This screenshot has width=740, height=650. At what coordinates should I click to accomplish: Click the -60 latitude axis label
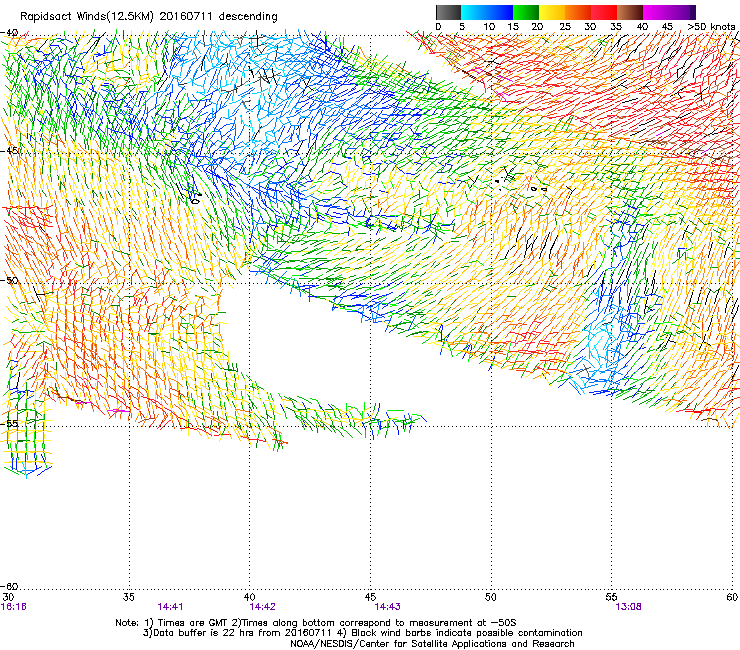9,586
